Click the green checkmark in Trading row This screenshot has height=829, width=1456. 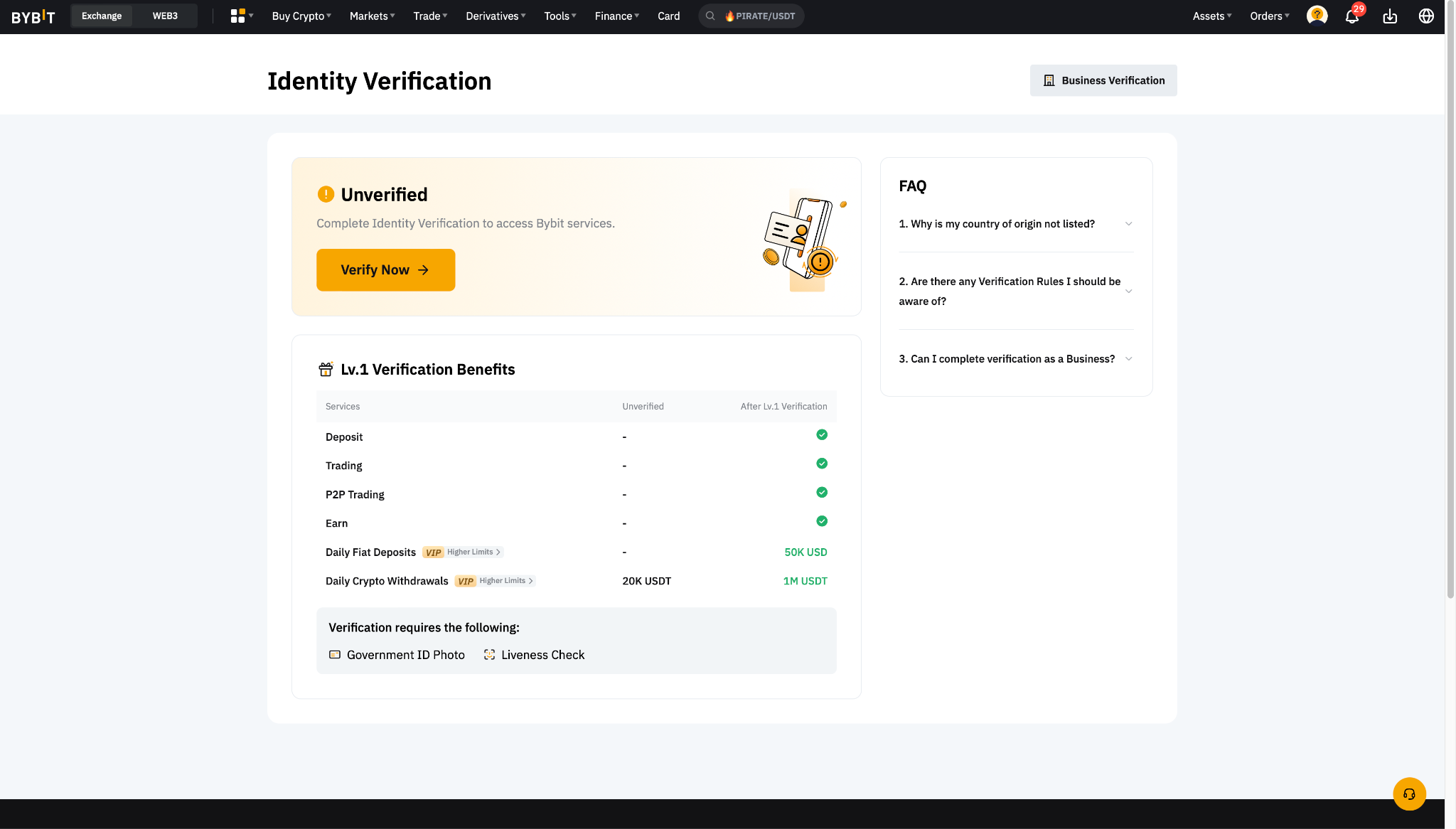822,464
